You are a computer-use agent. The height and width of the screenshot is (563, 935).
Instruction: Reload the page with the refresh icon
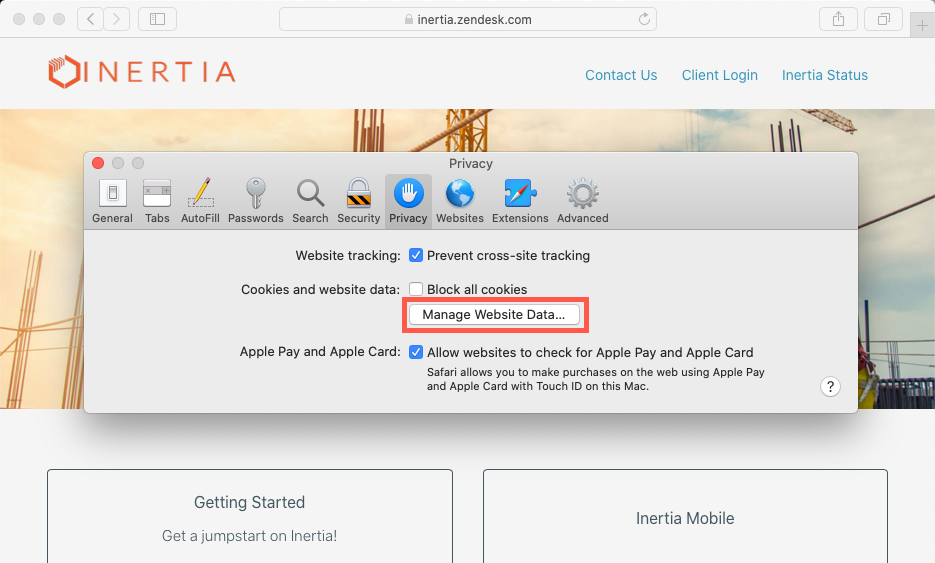pos(644,19)
